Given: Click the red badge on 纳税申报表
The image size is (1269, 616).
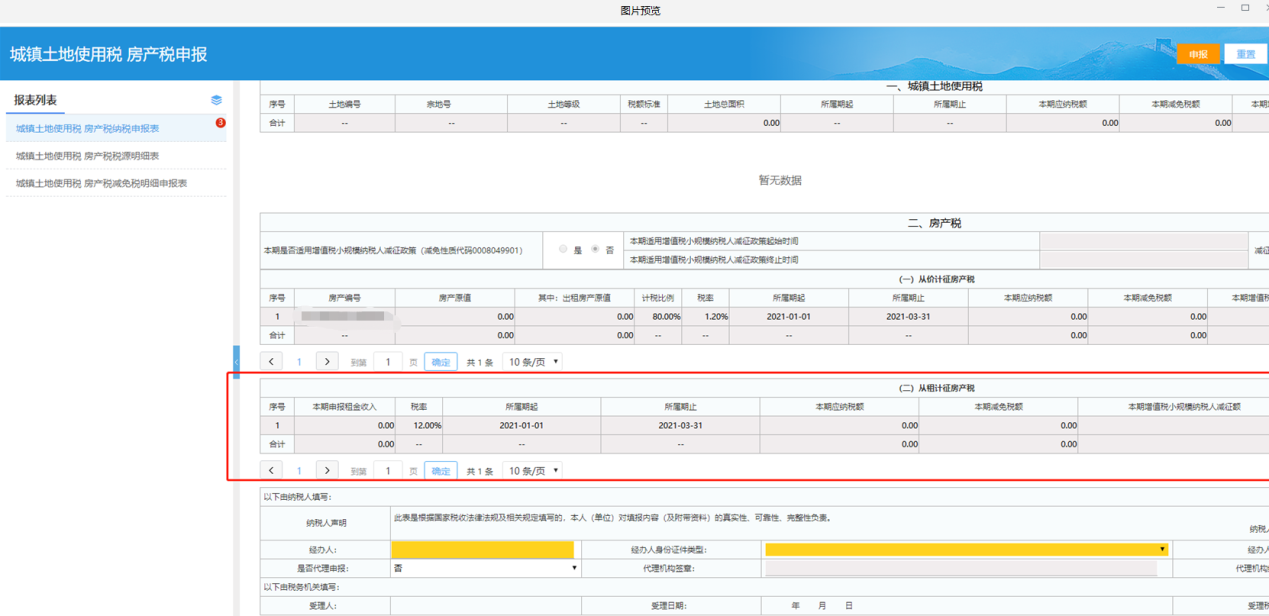Looking at the screenshot, I should tap(220, 123).
